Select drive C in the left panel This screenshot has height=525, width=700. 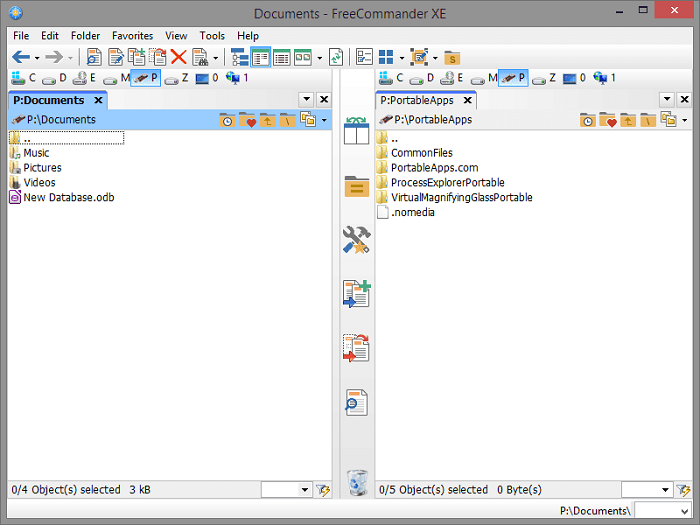tap(24, 78)
